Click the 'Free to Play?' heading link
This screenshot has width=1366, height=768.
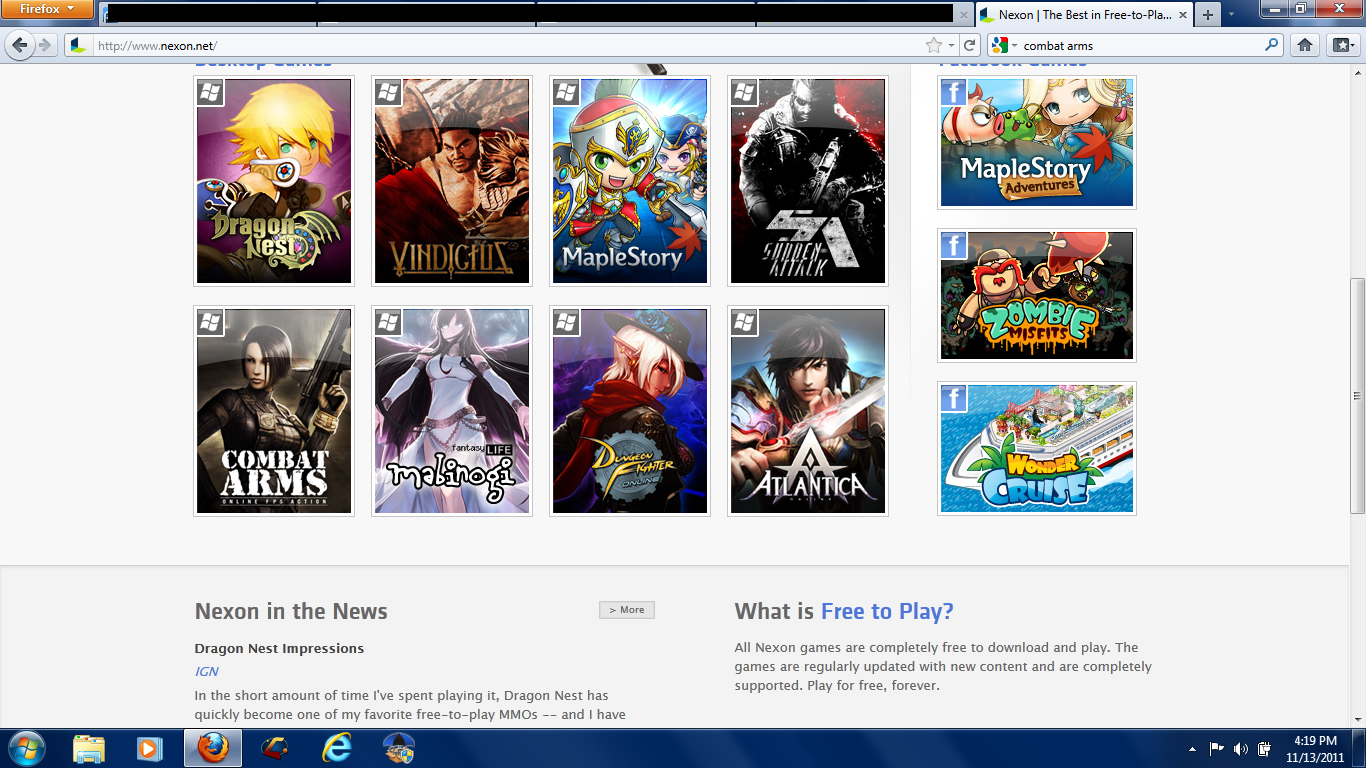(x=887, y=611)
